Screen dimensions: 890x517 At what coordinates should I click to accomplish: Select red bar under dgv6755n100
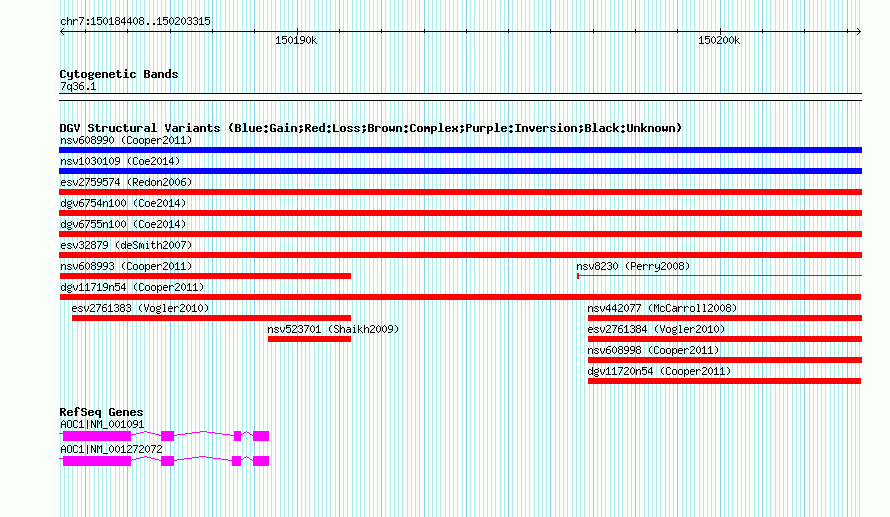(460, 234)
